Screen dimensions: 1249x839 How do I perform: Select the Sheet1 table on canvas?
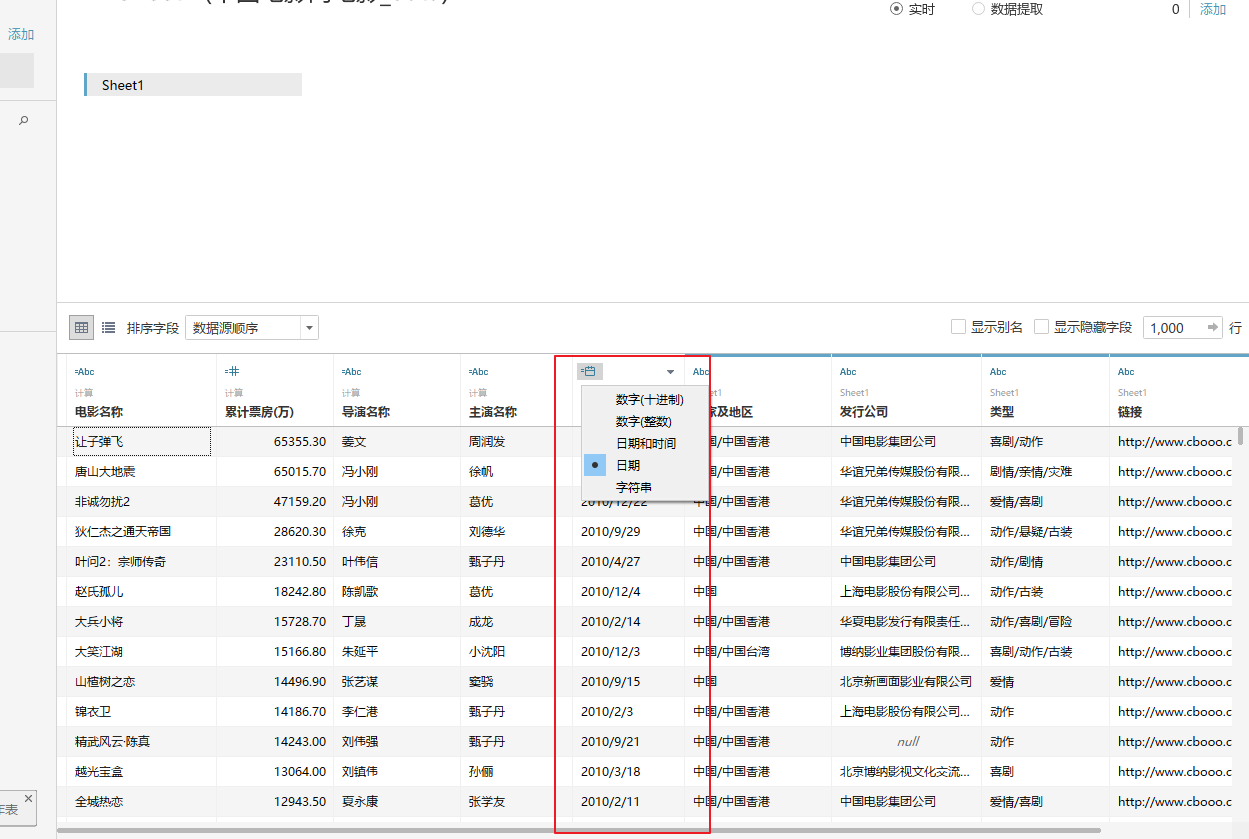tap(193, 85)
